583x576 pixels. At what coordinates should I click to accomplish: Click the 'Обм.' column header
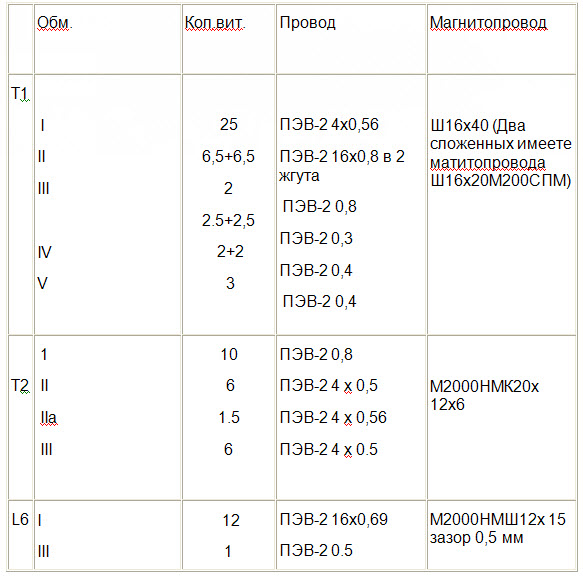55,23
